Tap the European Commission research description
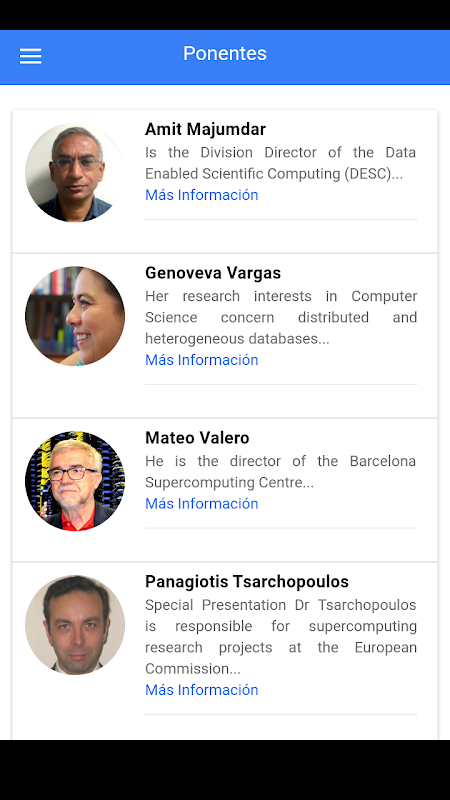 [x=281, y=637]
